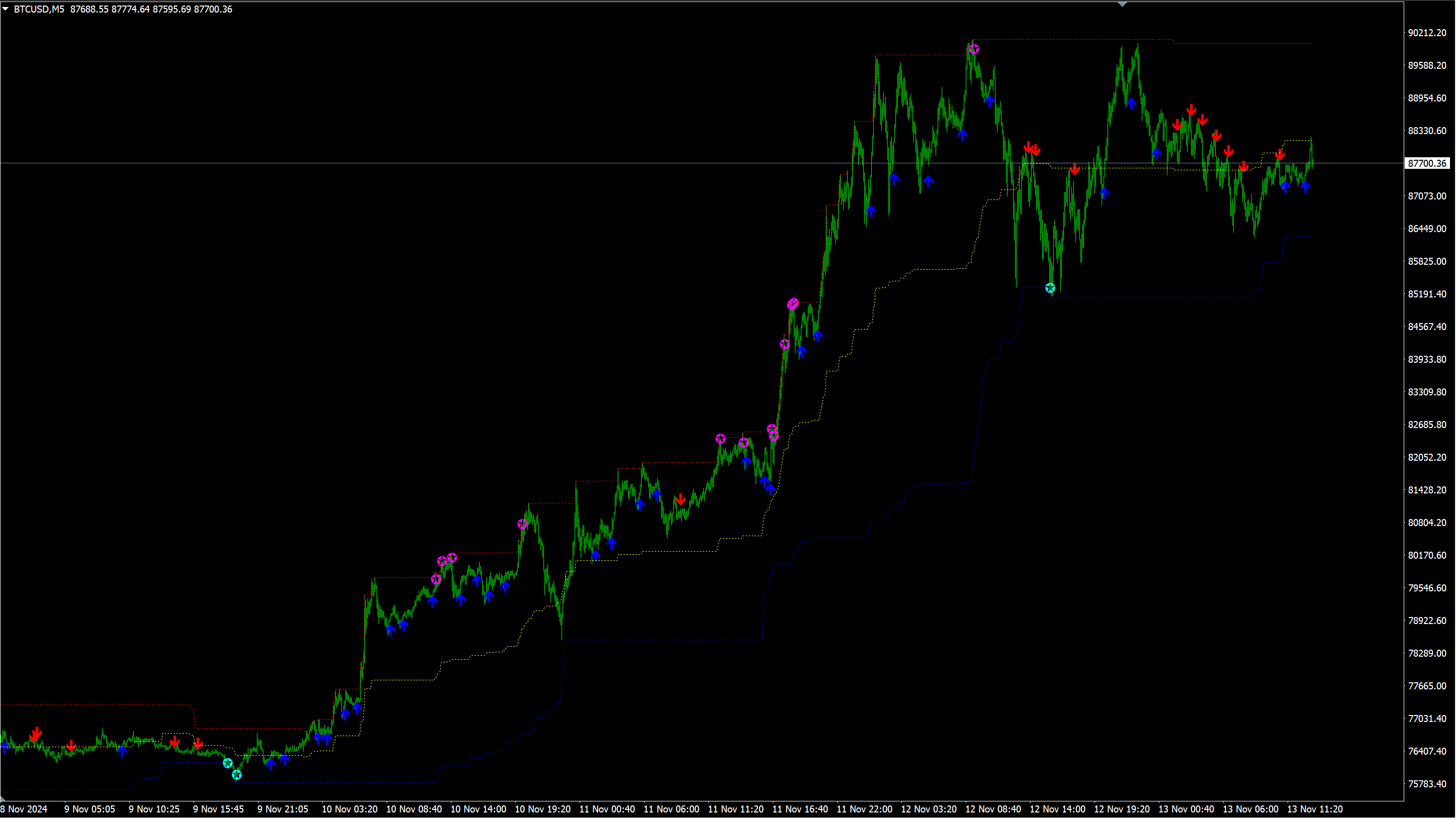1456x818 pixels.
Task: Click the 13 Nov 11:20 time label
Action: [1315, 809]
